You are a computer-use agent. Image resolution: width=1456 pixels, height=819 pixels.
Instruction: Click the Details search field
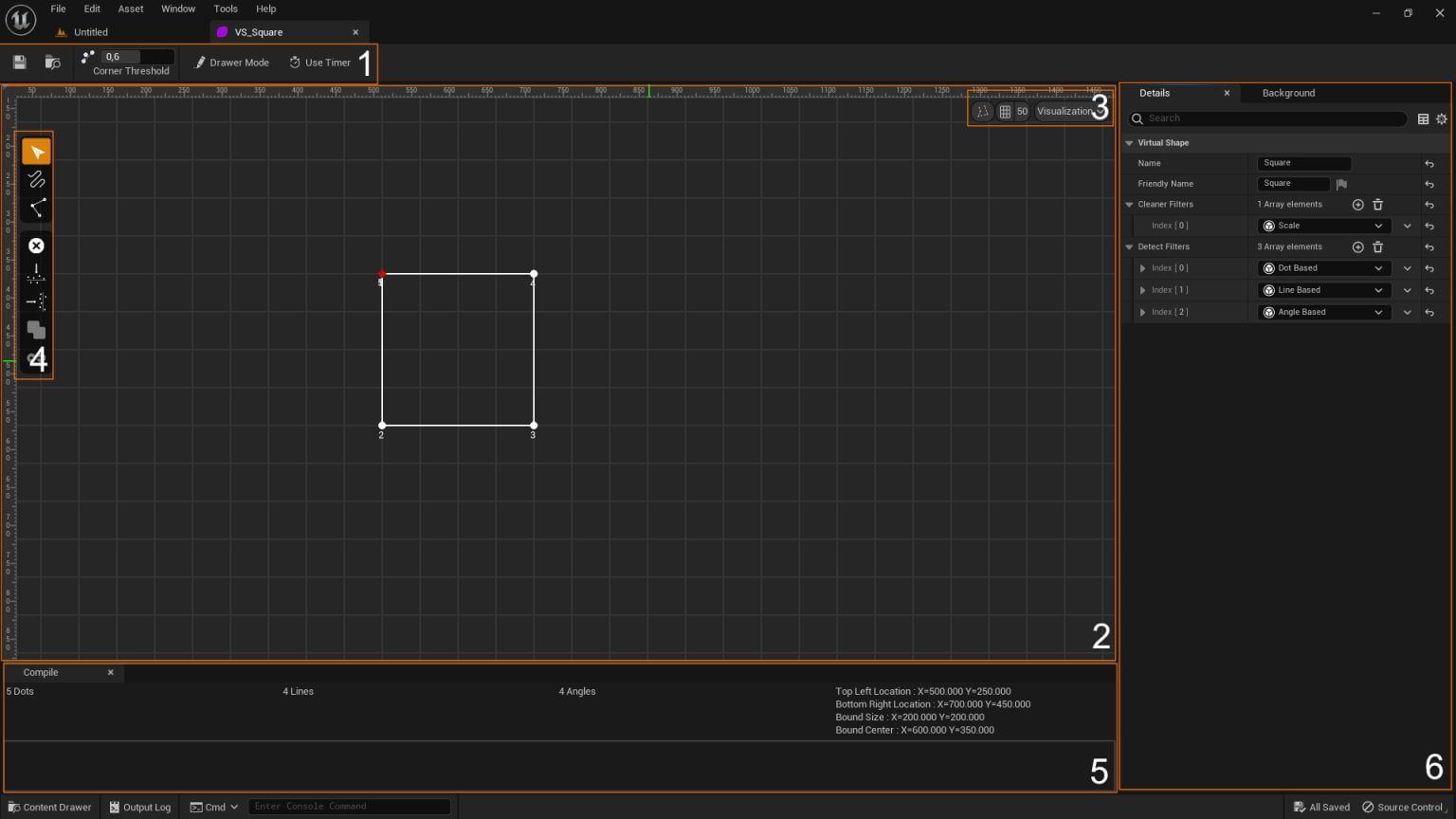point(1268,118)
